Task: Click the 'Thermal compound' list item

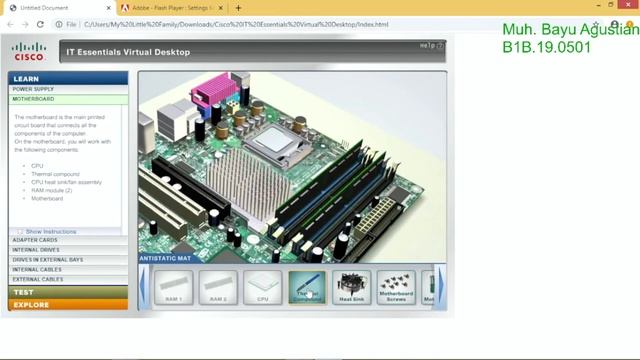Action: (x=55, y=174)
